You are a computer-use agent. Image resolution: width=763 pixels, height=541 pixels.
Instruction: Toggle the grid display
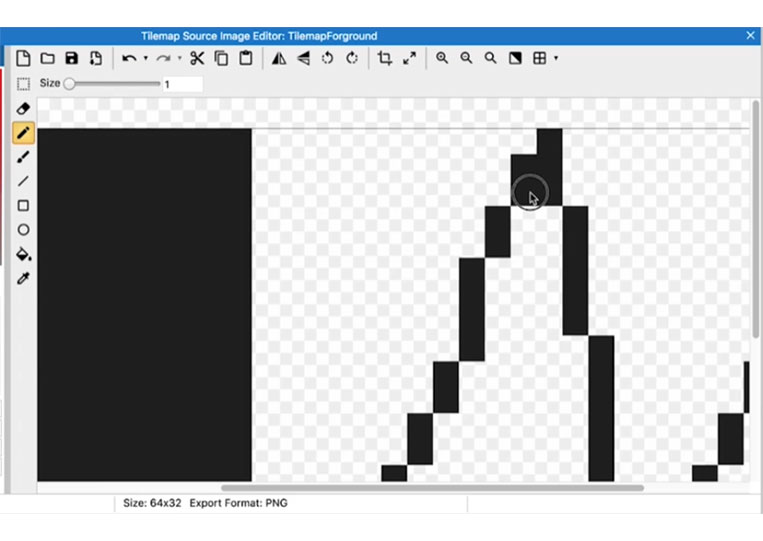[540, 58]
